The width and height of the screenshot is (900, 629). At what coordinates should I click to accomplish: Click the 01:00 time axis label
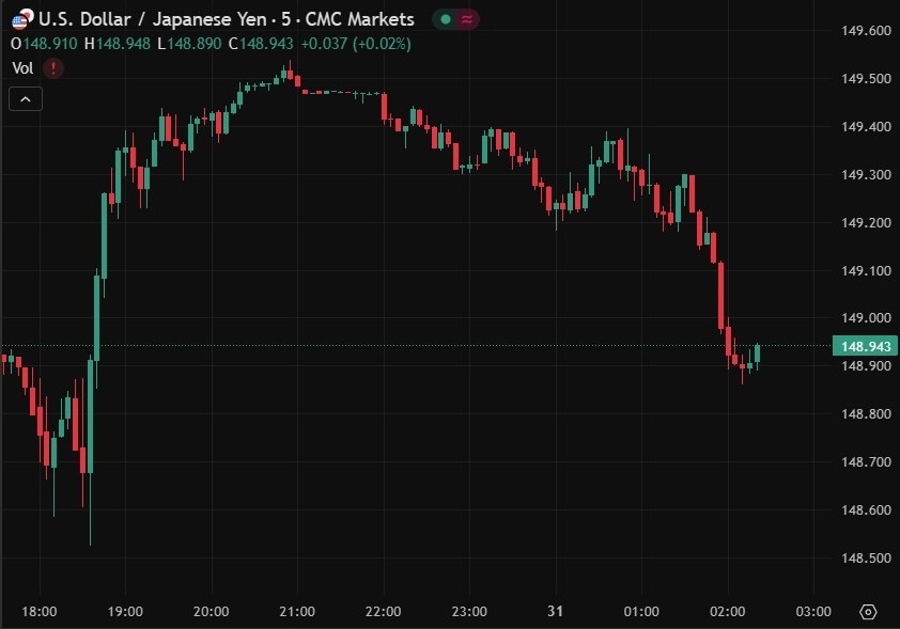(642, 612)
